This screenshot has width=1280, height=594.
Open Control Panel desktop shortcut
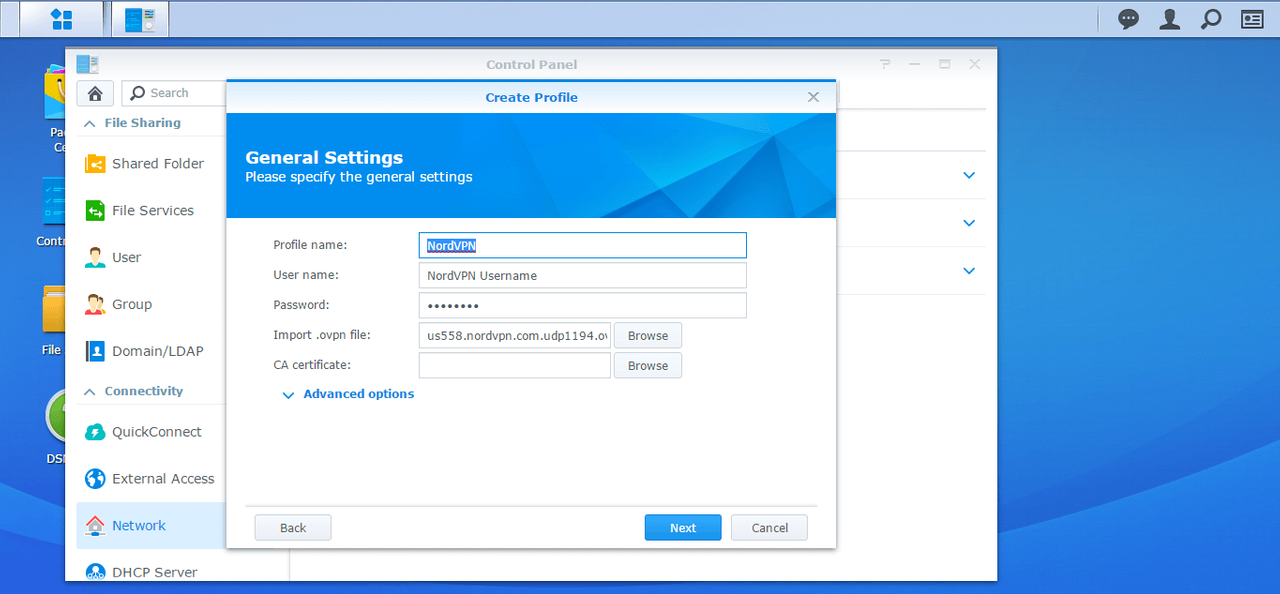pos(54,202)
